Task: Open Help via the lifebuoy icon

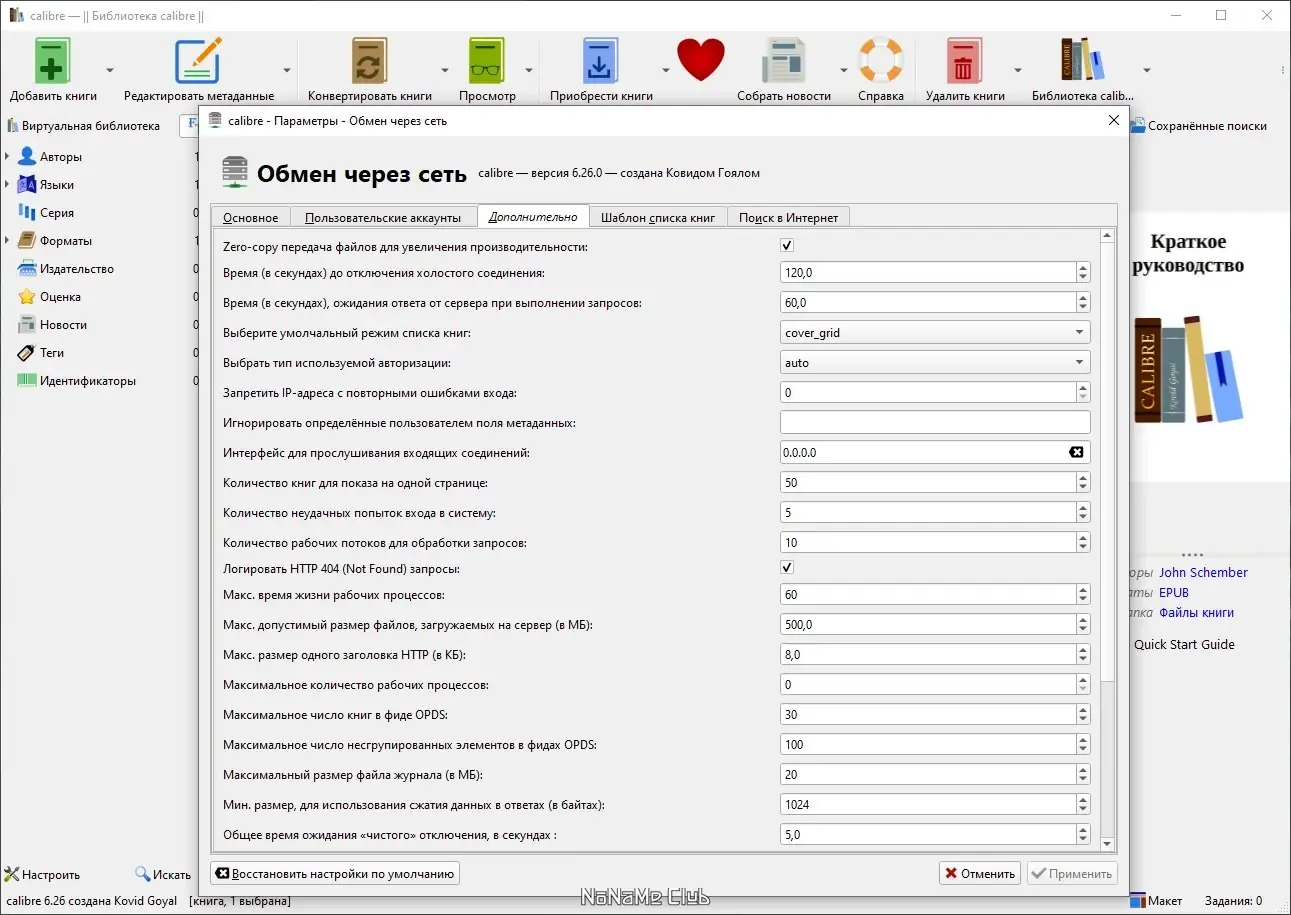Action: [x=881, y=61]
